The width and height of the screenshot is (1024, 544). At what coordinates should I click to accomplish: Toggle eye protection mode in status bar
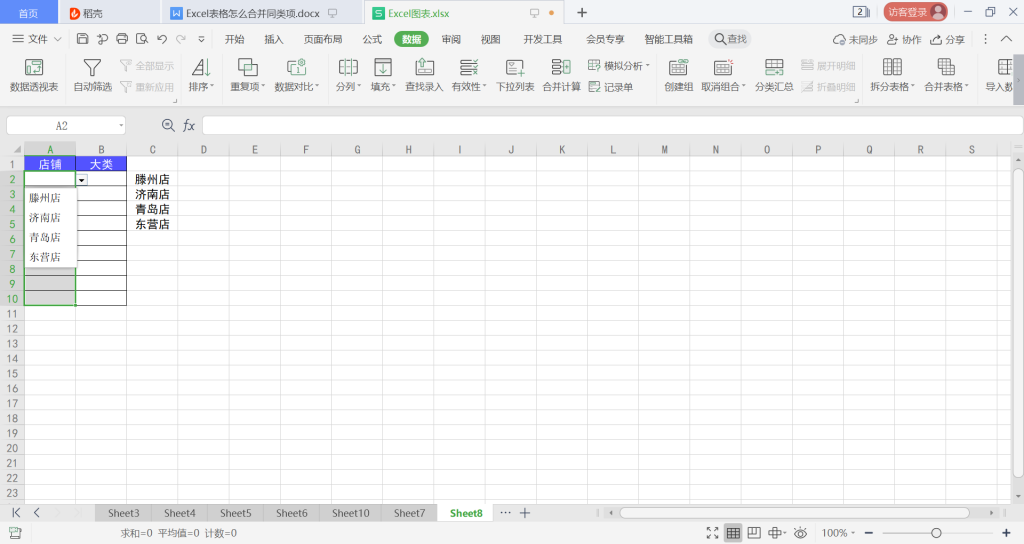(x=800, y=533)
